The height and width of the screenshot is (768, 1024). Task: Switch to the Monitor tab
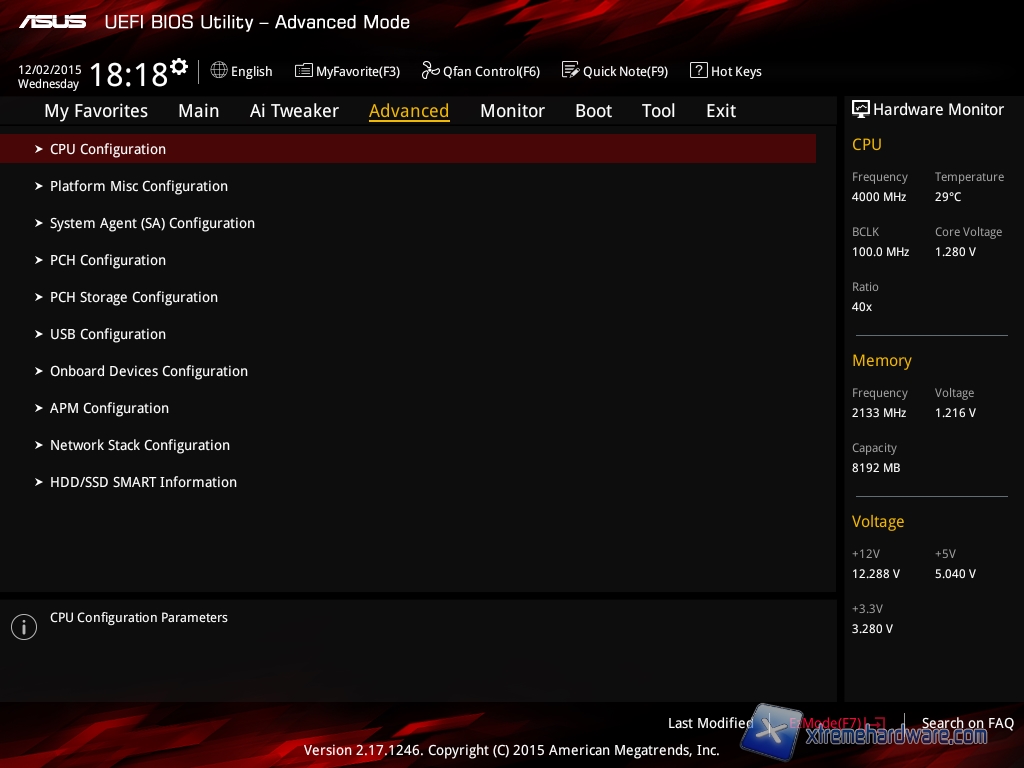(x=512, y=111)
